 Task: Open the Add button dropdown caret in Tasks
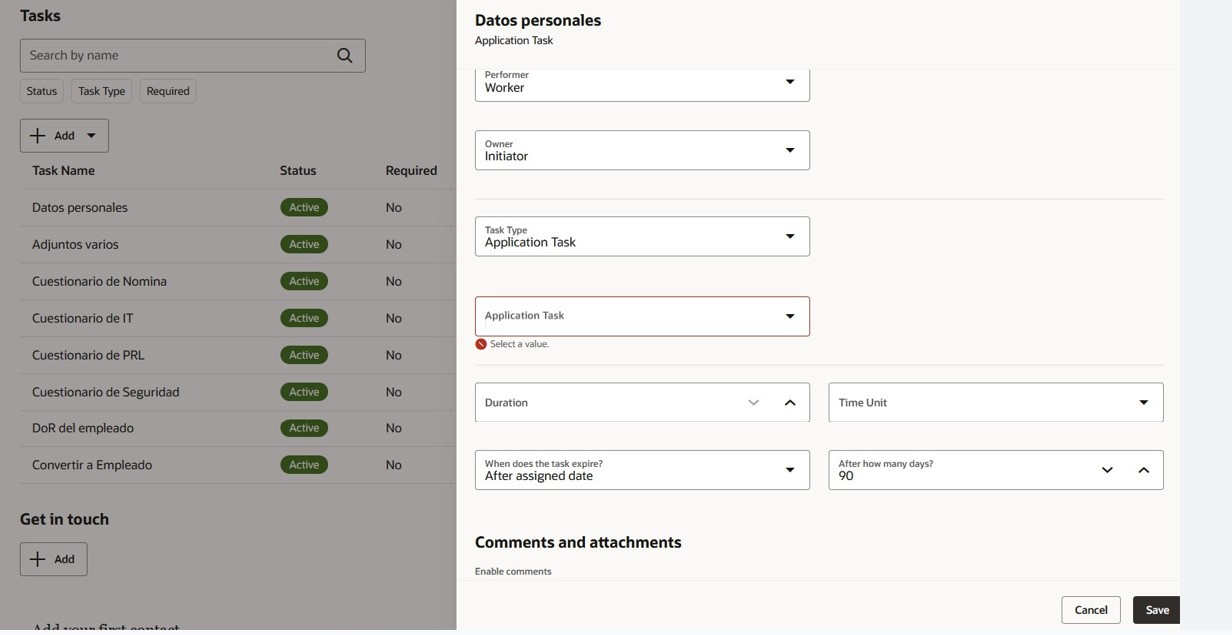click(91, 135)
